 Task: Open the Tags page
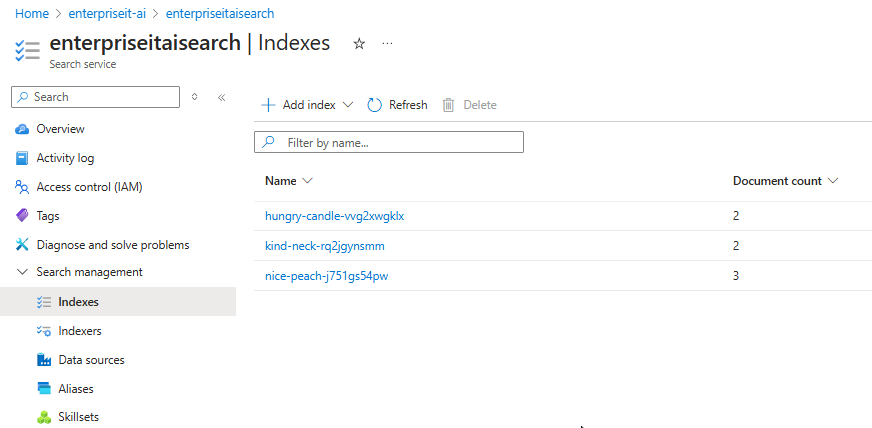48,216
